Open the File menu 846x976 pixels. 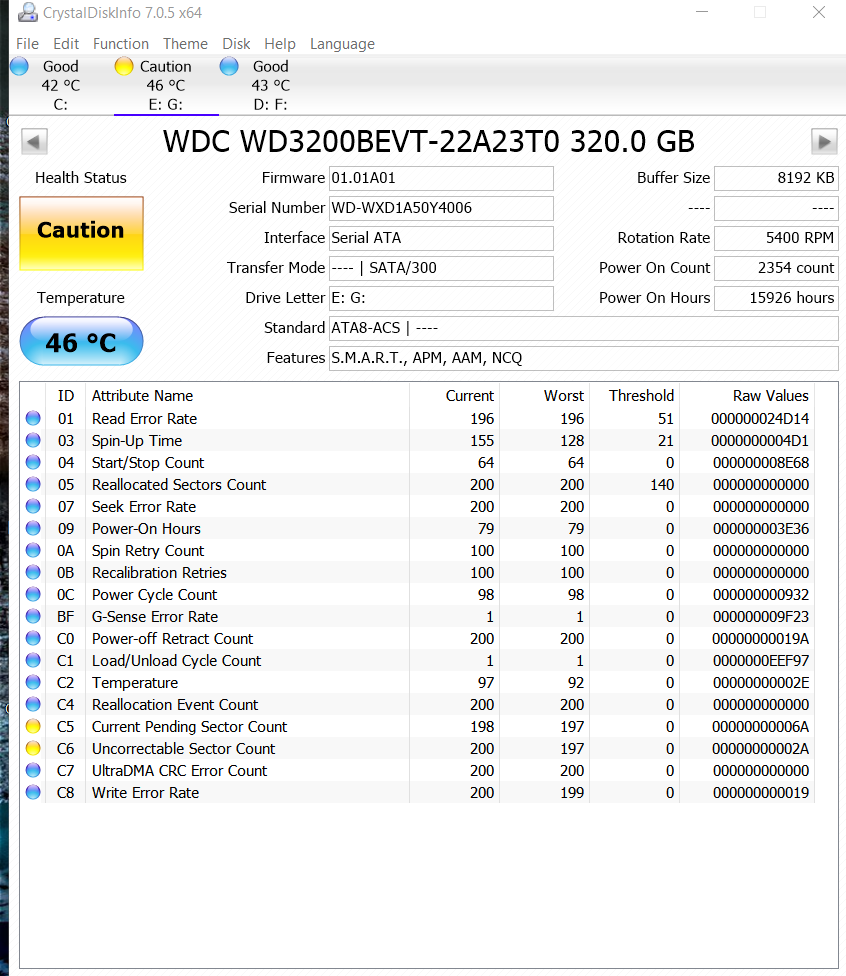tap(27, 44)
